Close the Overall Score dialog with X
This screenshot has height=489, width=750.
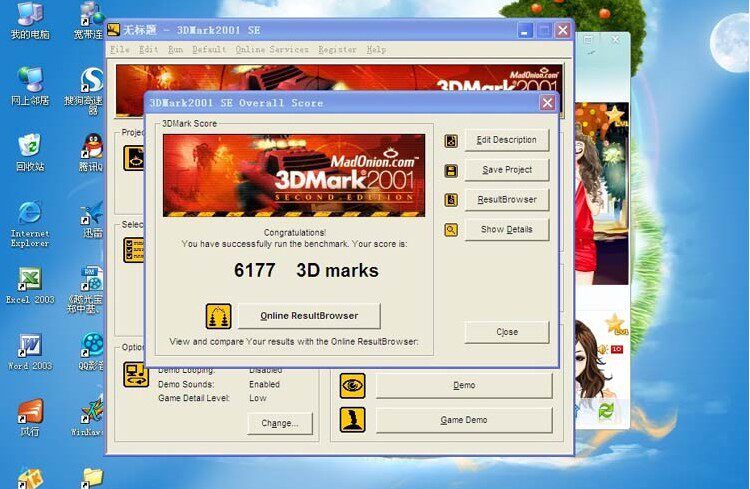547,103
